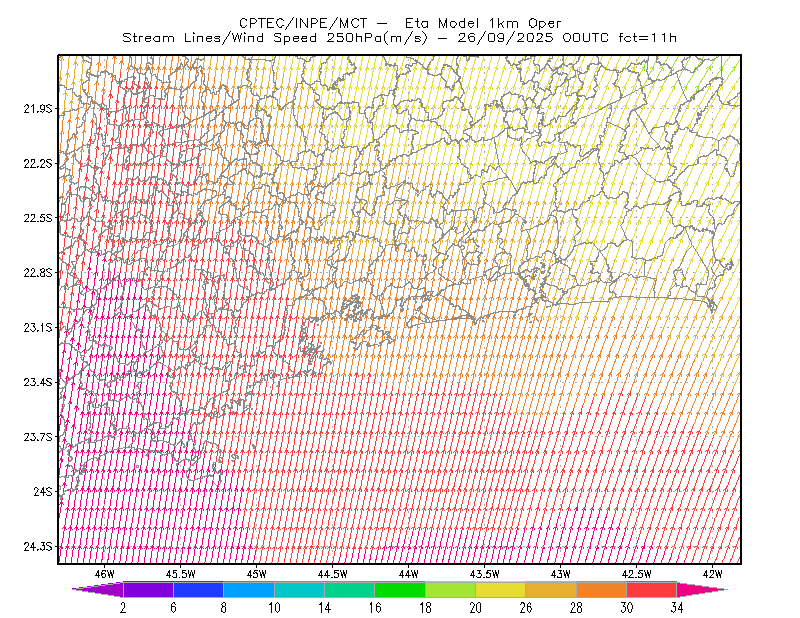
Task: Click the legend value 34
Action: [677, 608]
